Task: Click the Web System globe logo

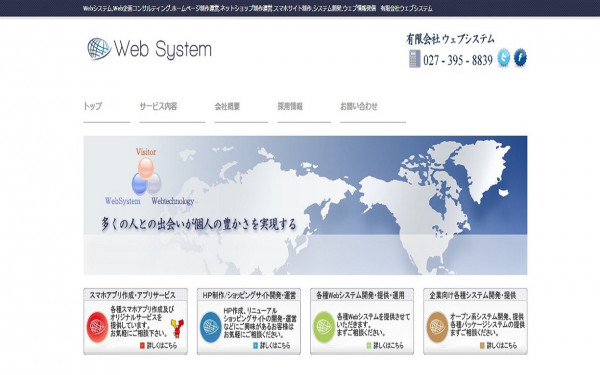Action: [x=99, y=49]
